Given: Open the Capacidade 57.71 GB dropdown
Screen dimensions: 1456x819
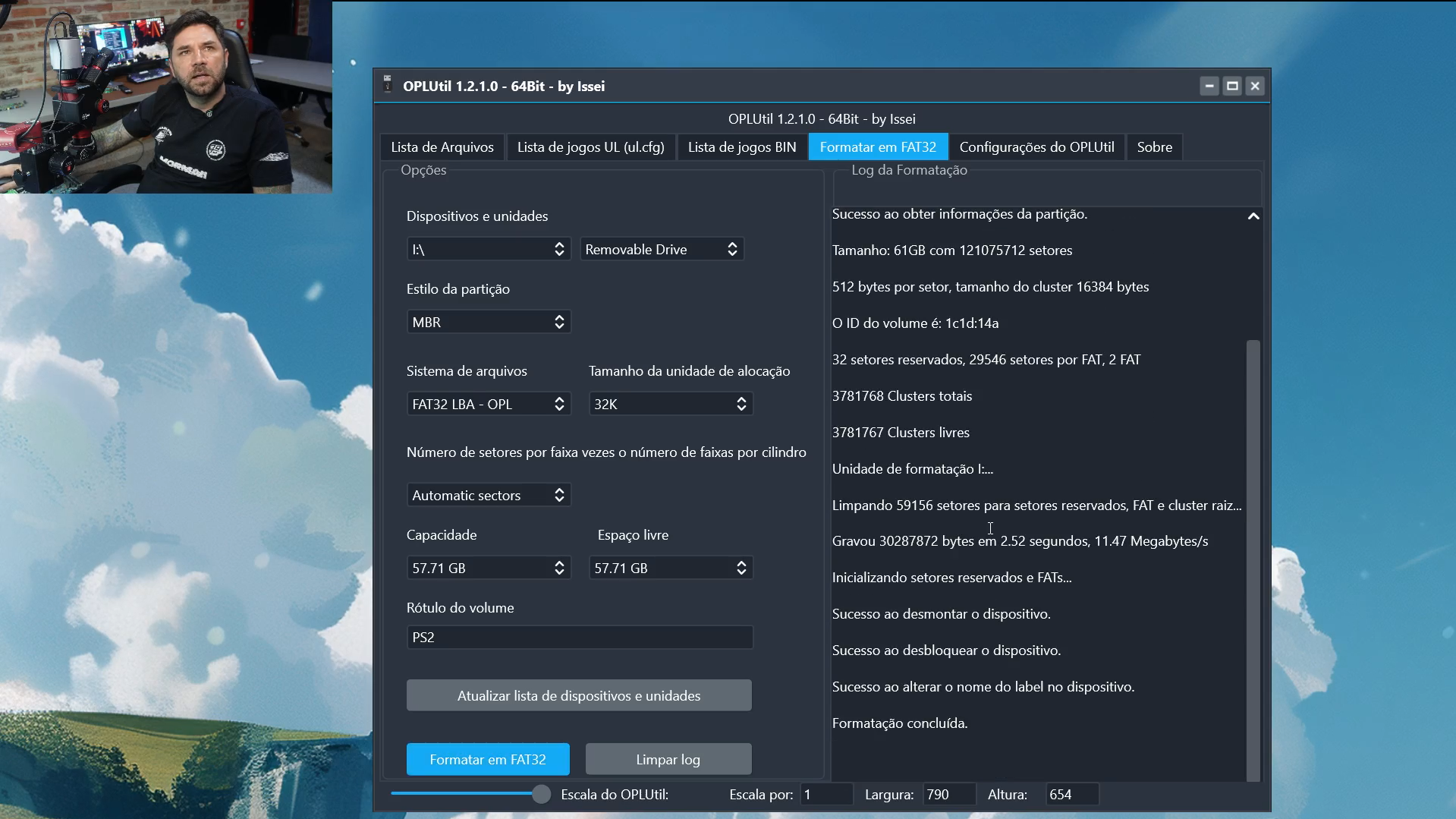Looking at the screenshot, I should click(x=489, y=568).
